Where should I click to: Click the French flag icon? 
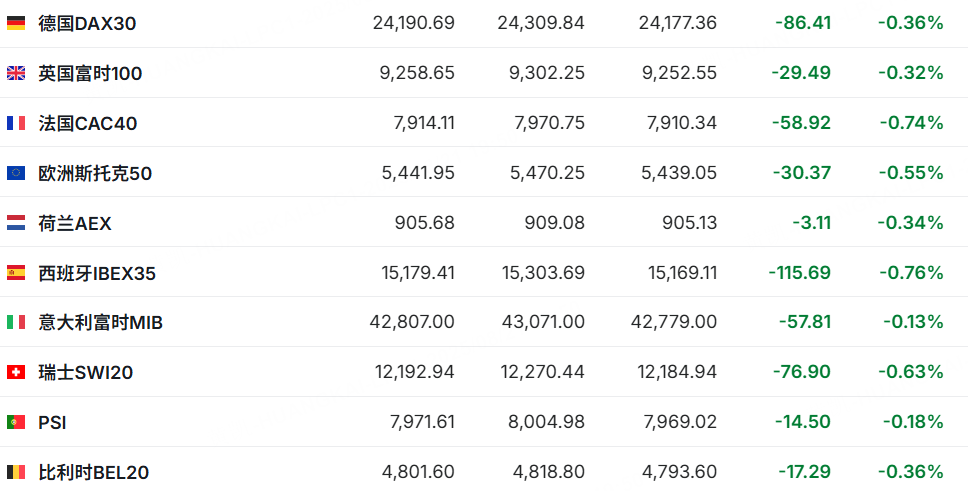(x=16, y=124)
